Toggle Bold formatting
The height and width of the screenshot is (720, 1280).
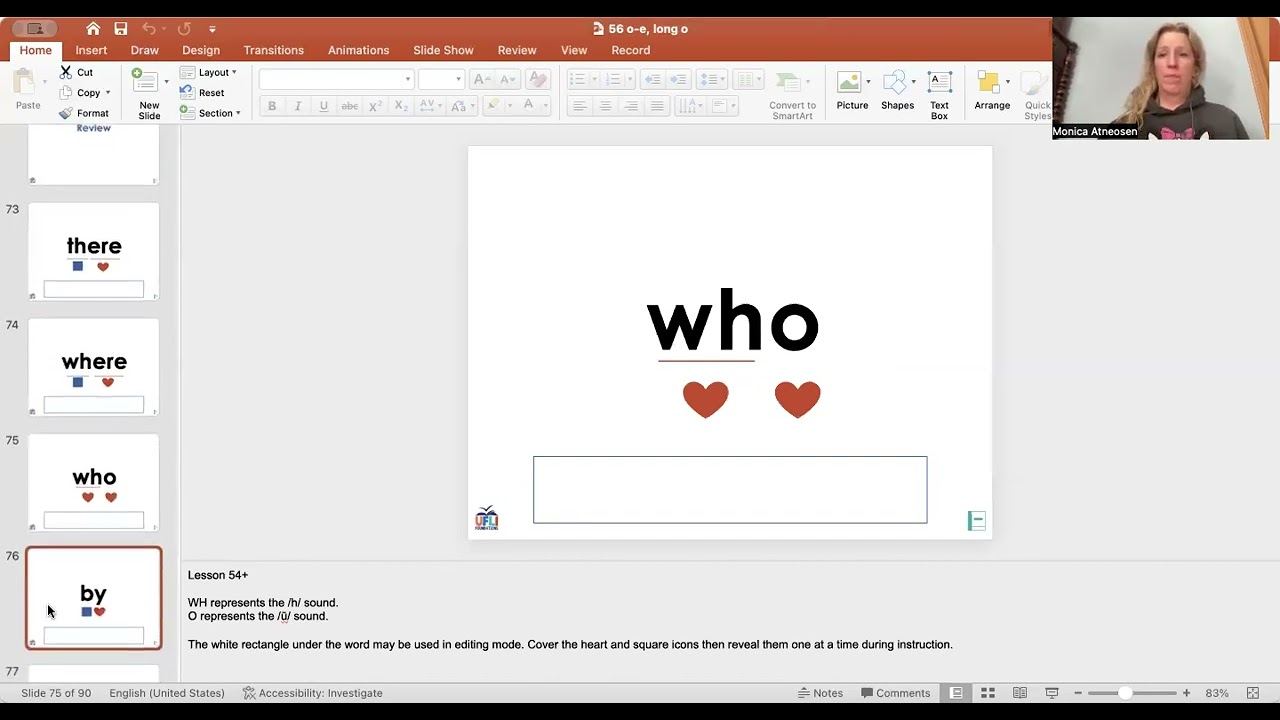tap(272, 106)
